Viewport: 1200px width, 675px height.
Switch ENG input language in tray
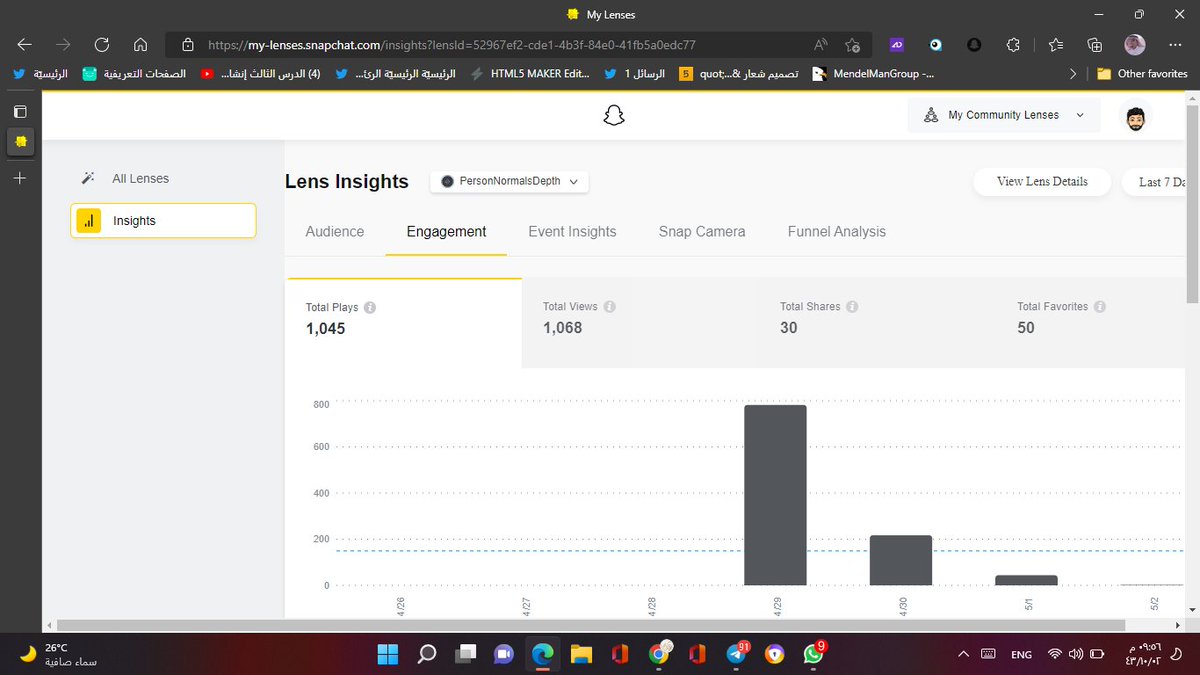point(1021,654)
